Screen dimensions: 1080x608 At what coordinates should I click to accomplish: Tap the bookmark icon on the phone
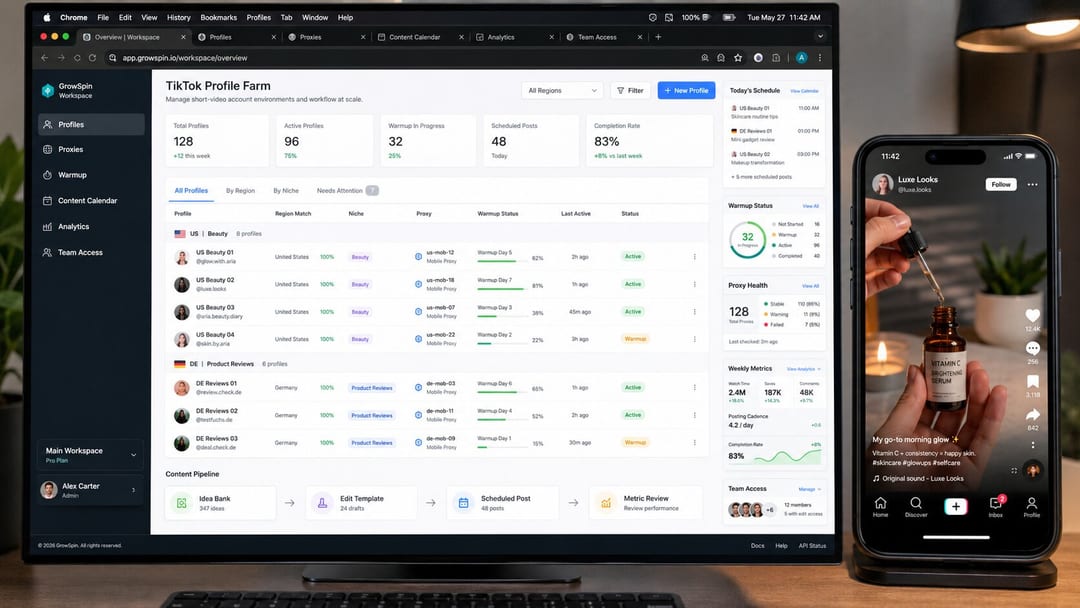tap(1032, 381)
